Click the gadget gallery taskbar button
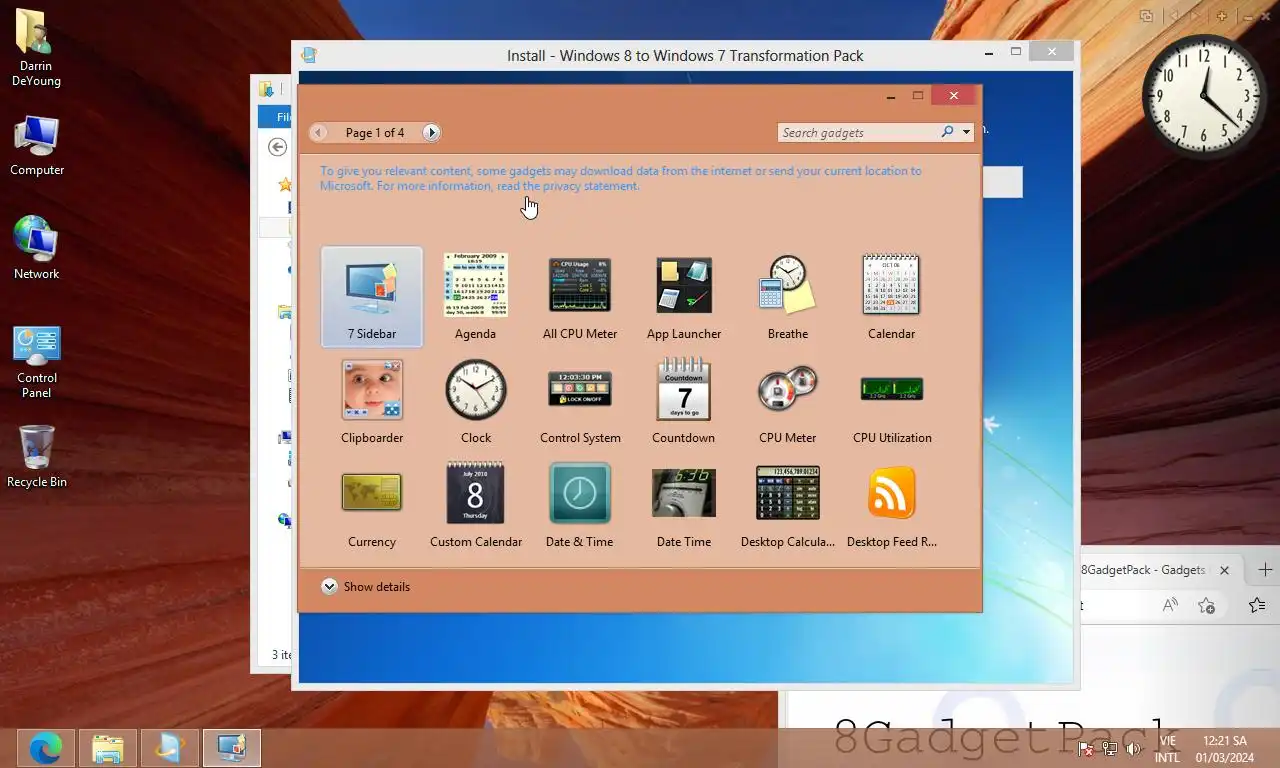 232,748
